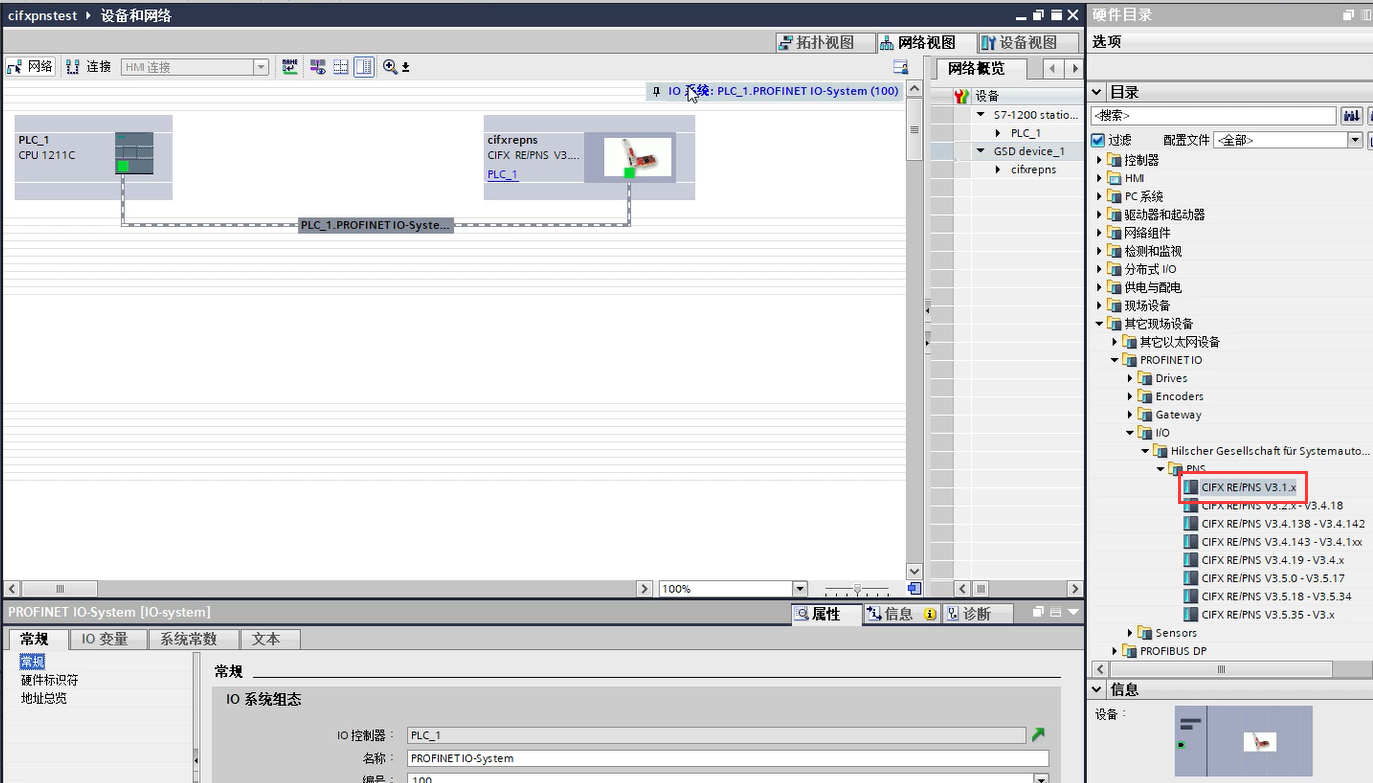
Task: Expand the 控制器 (Controllers) catalog folder
Action: pyautogui.click(x=1100, y=160)
